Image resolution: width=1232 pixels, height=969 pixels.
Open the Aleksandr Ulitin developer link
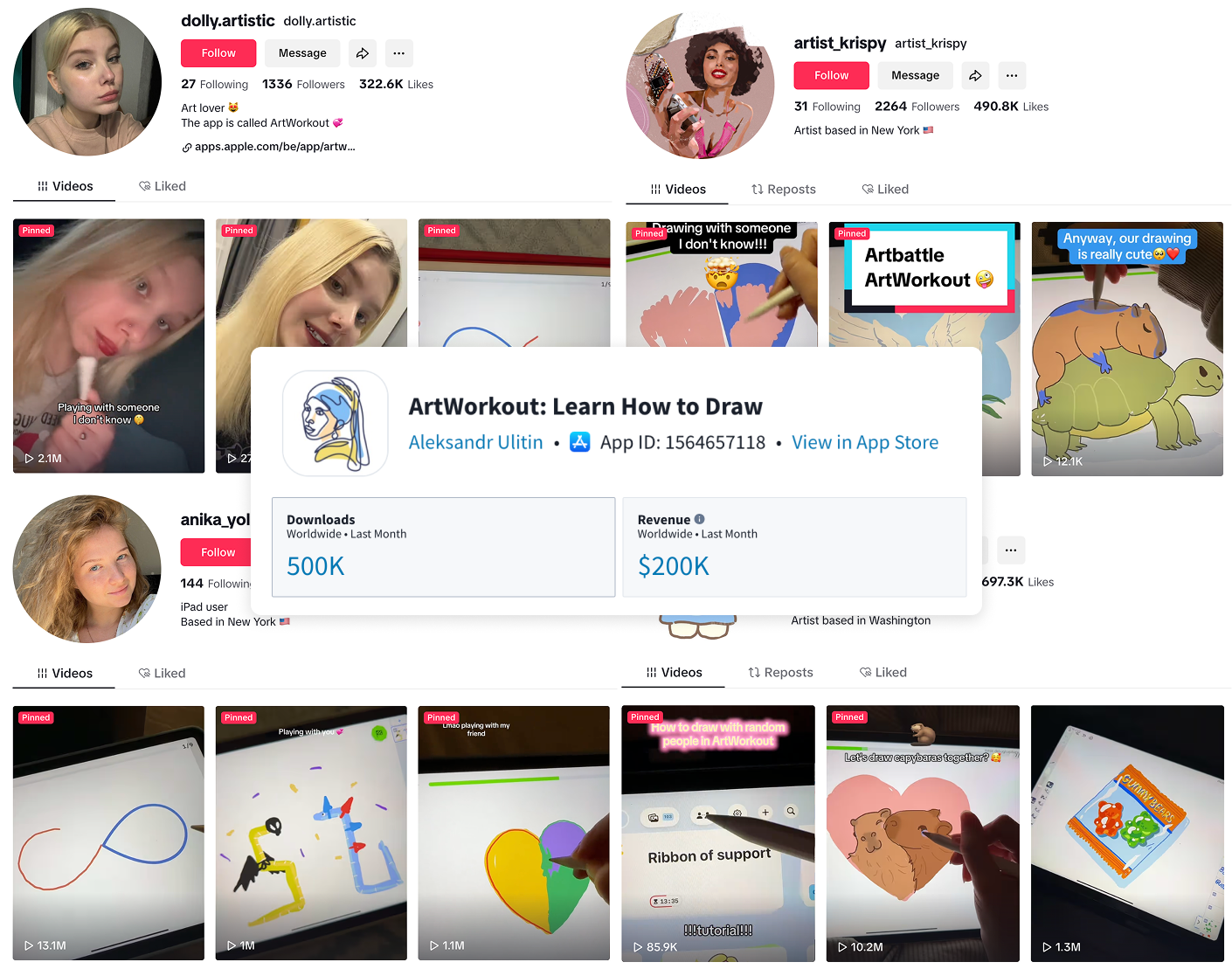click(475, 443)
